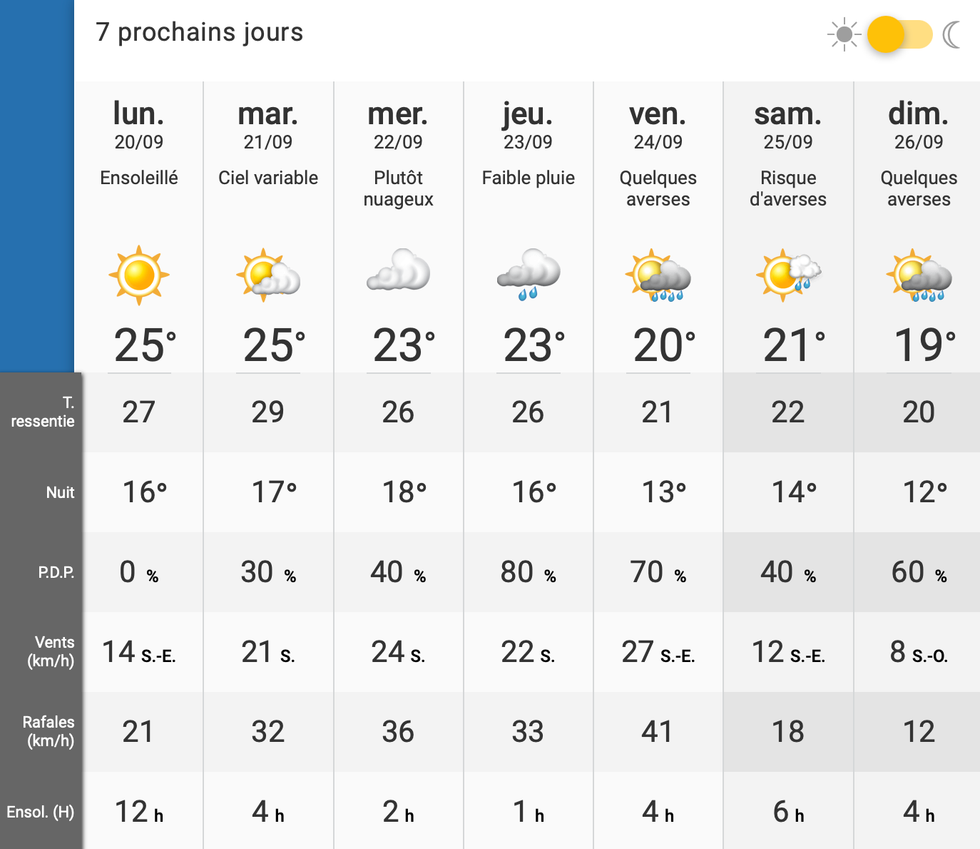Click Thursday's light rain icon
This screenshot has height=849, width=980.
click(528, 275)
